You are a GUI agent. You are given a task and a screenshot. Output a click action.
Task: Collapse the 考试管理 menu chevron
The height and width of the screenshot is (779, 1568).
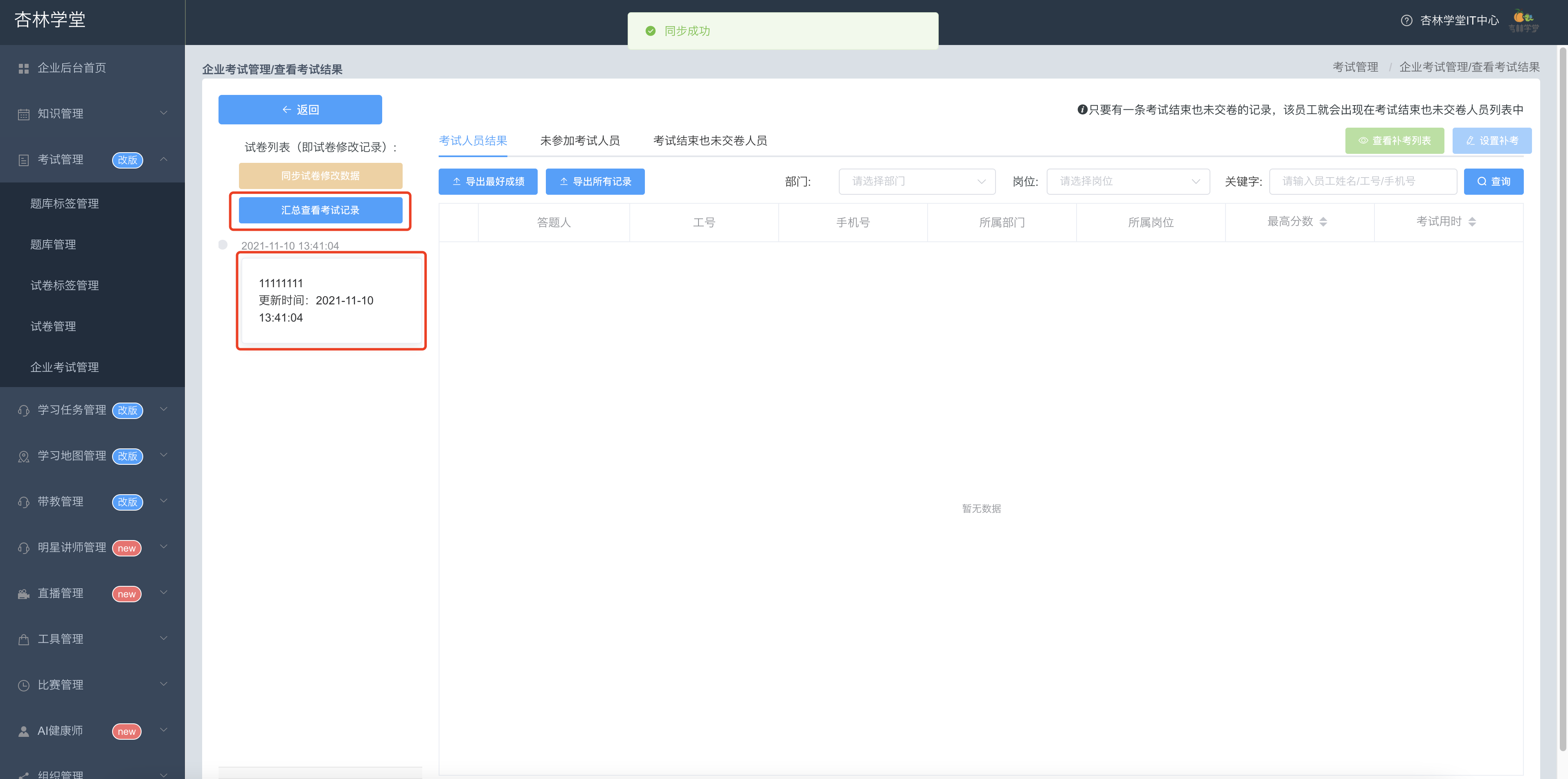[x=163, y=160]
